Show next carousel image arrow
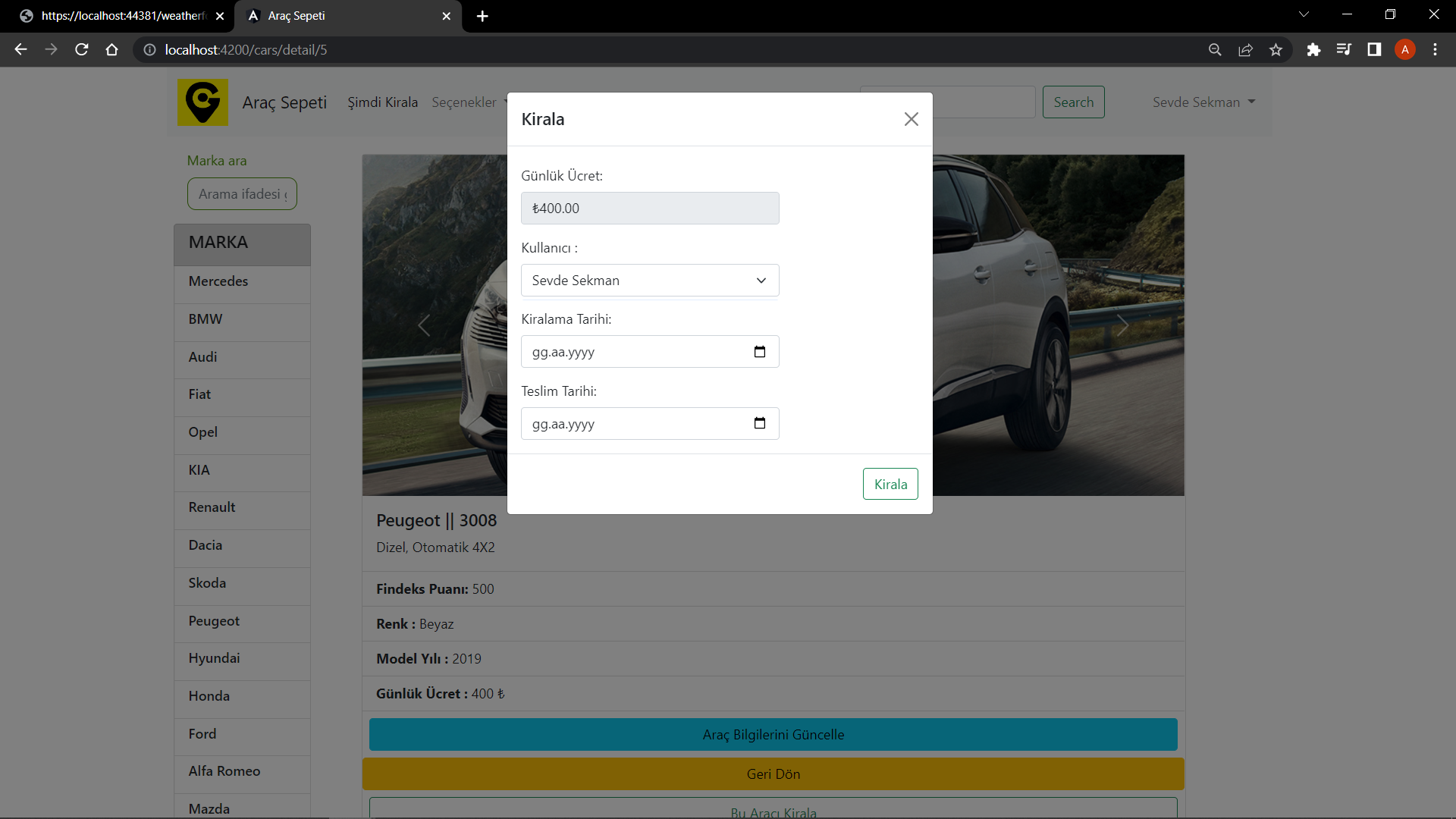 (1122, 325)
